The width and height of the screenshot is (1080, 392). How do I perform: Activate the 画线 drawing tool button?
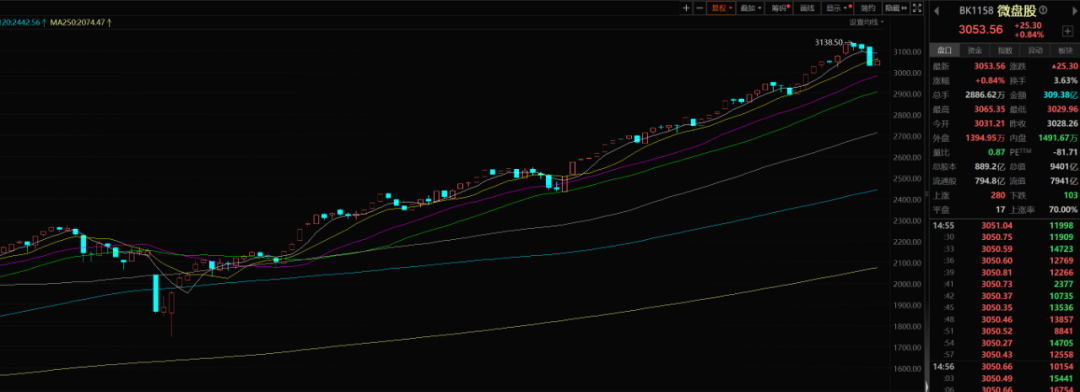[x=807, y=8]
